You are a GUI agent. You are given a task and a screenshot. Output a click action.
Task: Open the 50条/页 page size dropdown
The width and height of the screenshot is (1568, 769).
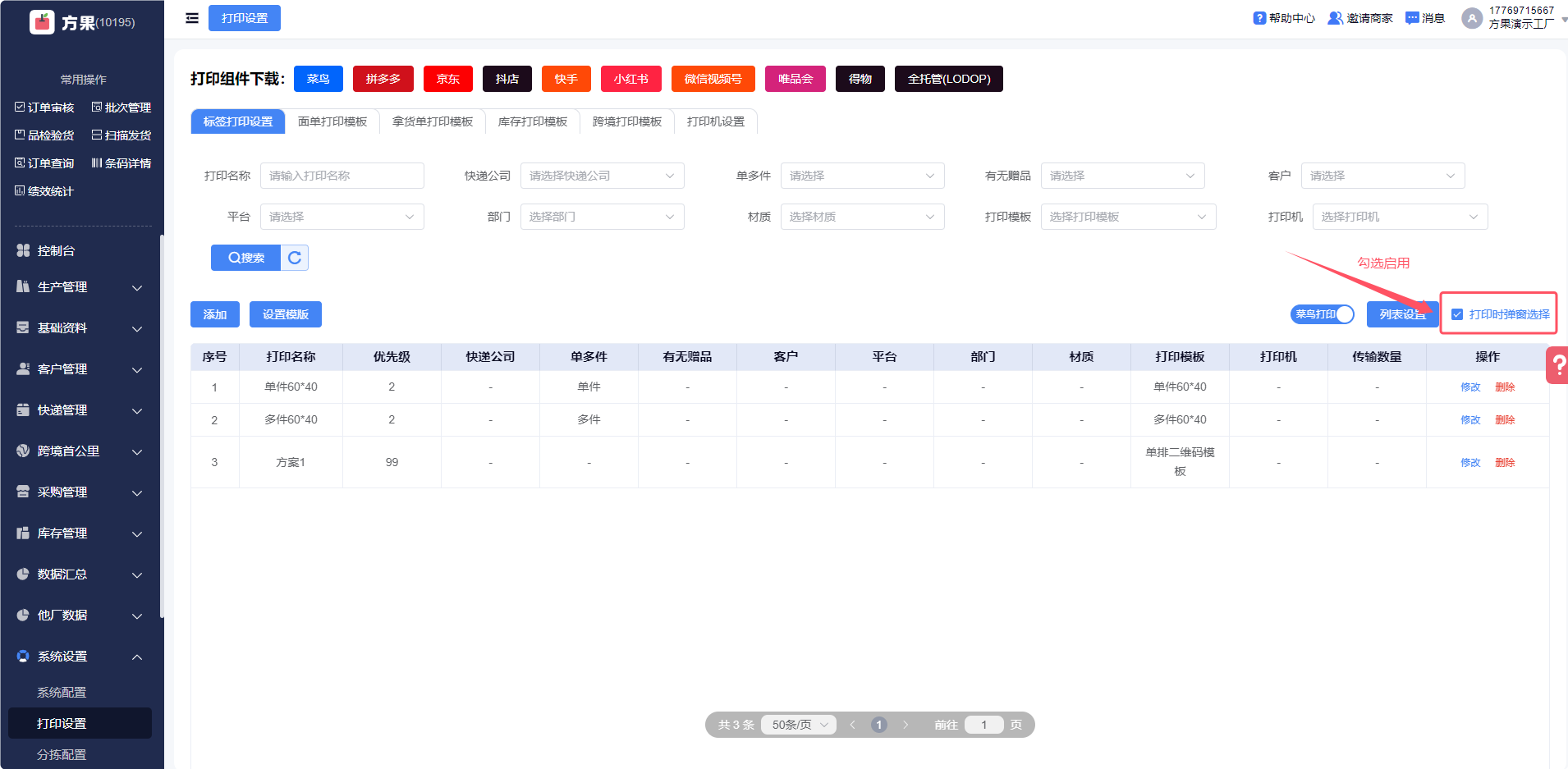coord(799,725)
